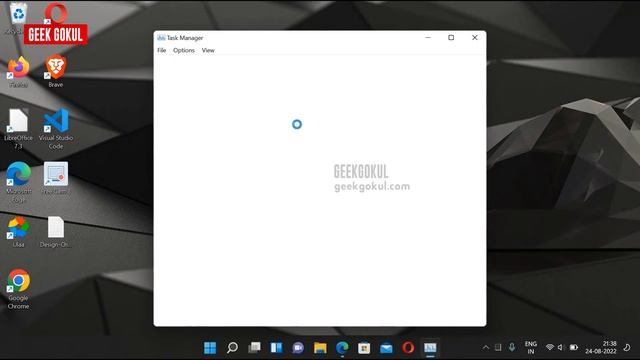Image resolution: width=640 pixels, height=360 pixels.
Task: Select the Visual Studio Code desktop shortcut
Action: tap(56, 129)
